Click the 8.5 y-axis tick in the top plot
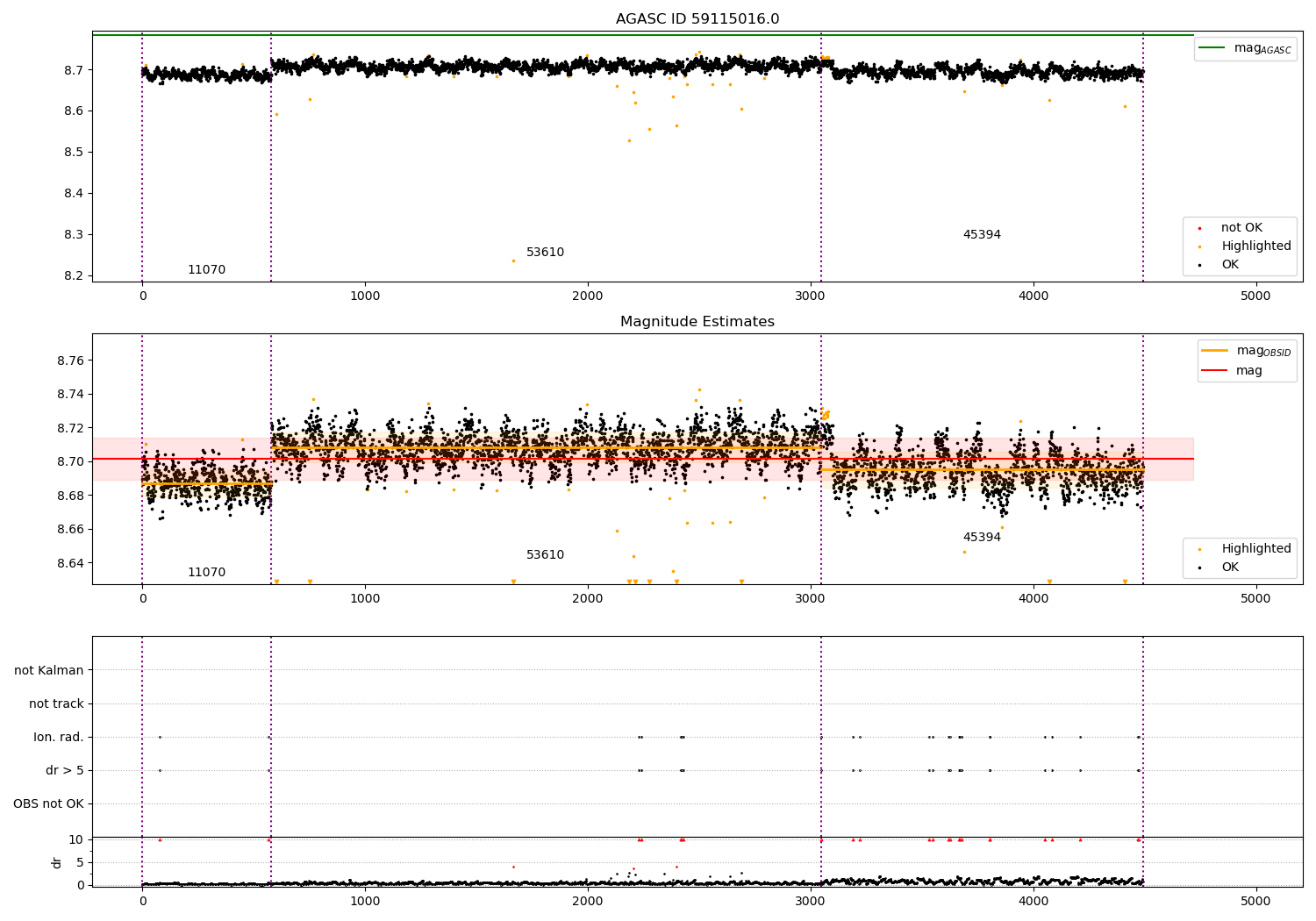 coord(74,152)
